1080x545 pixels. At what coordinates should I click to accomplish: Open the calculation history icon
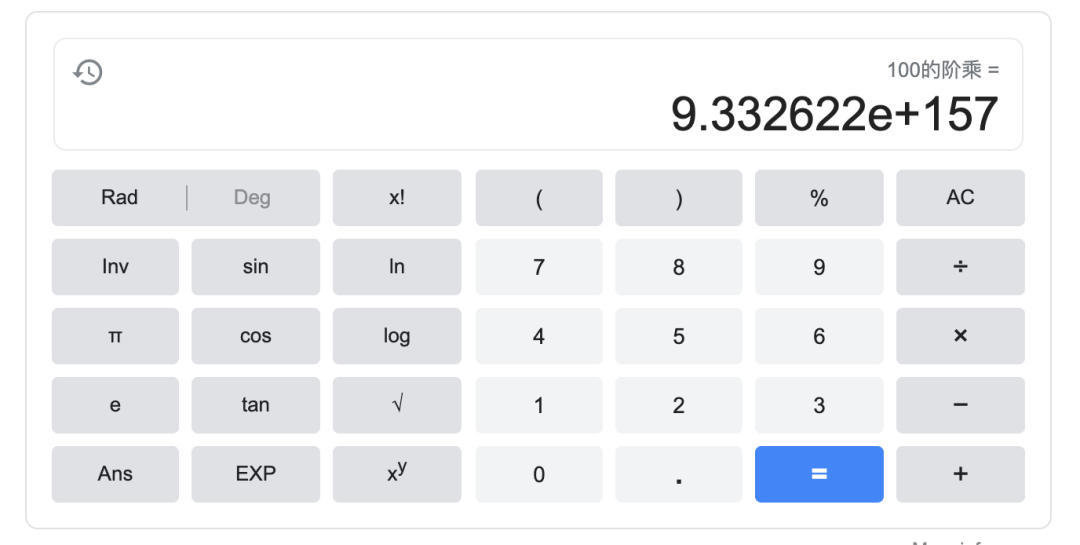pos(89,72)
